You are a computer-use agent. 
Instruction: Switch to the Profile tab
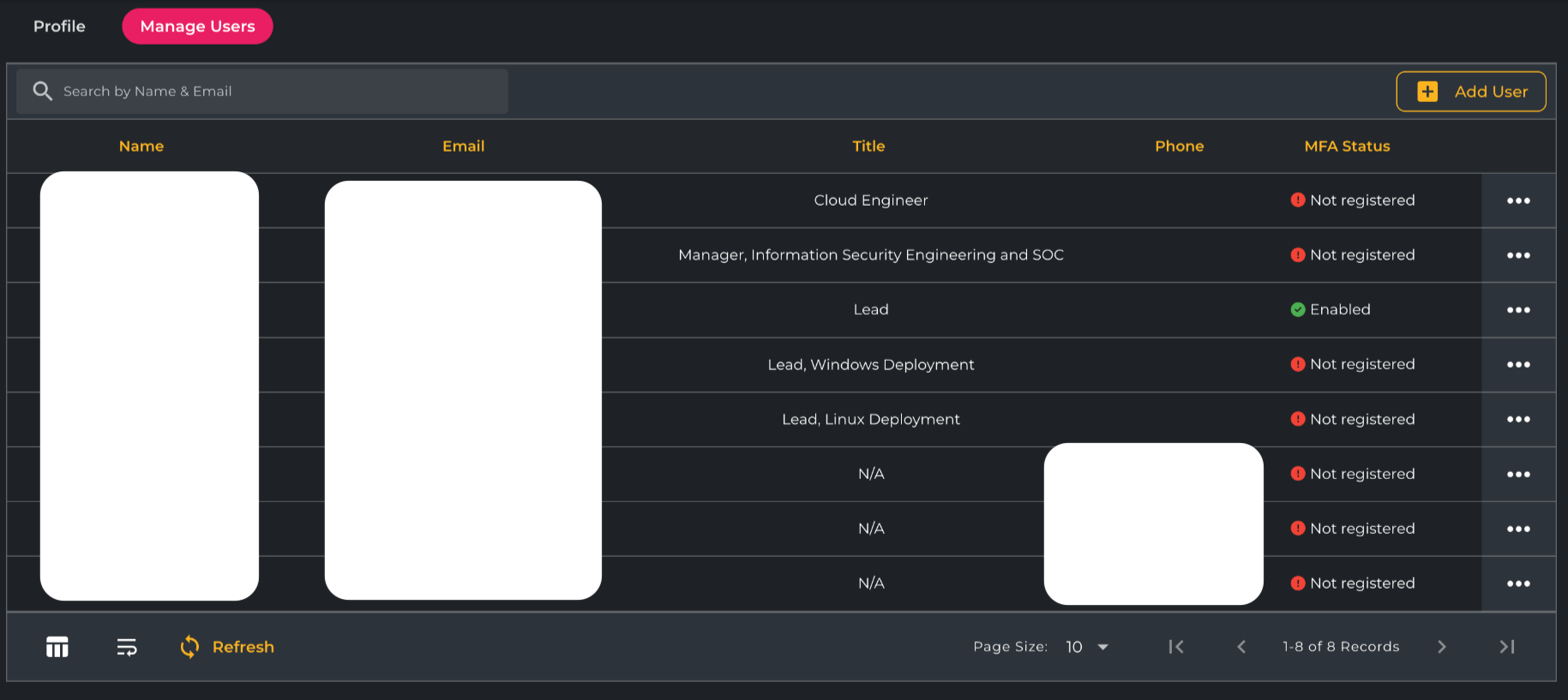click(x=59, y=27)
